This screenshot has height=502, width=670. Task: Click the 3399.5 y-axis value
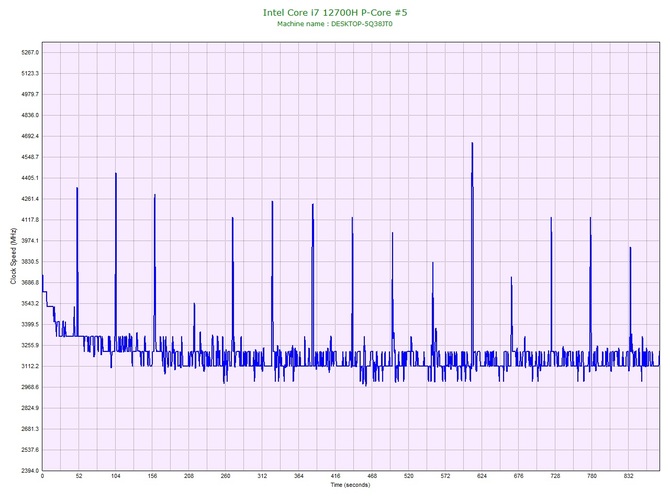pyautogui.click(x=30, y=325)
